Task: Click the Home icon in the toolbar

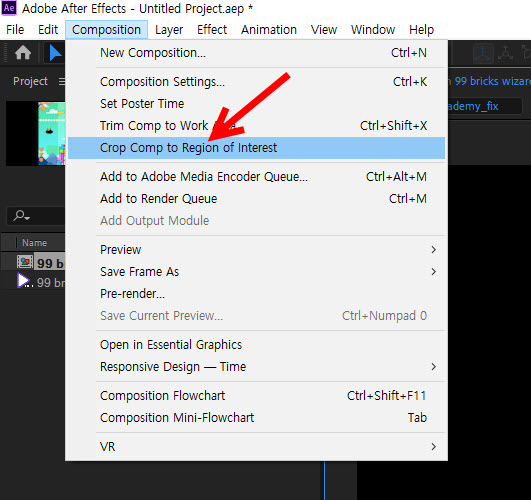Action: [23, 53]
